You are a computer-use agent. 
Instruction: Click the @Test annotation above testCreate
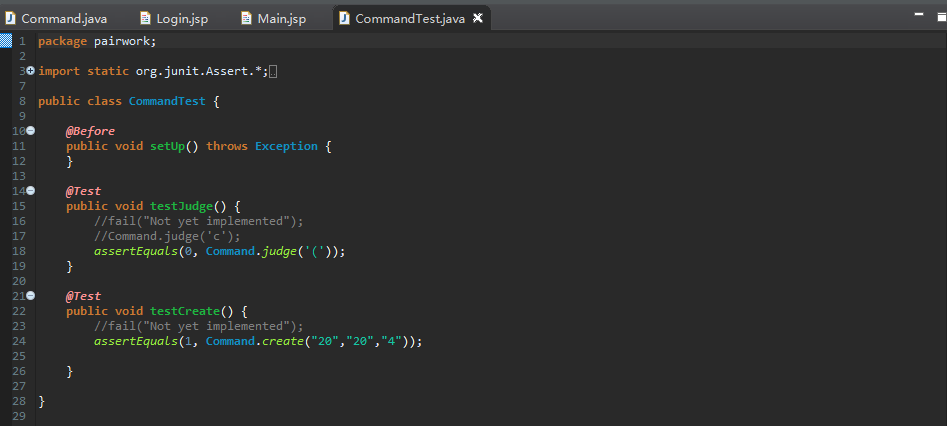click(83, 296)
